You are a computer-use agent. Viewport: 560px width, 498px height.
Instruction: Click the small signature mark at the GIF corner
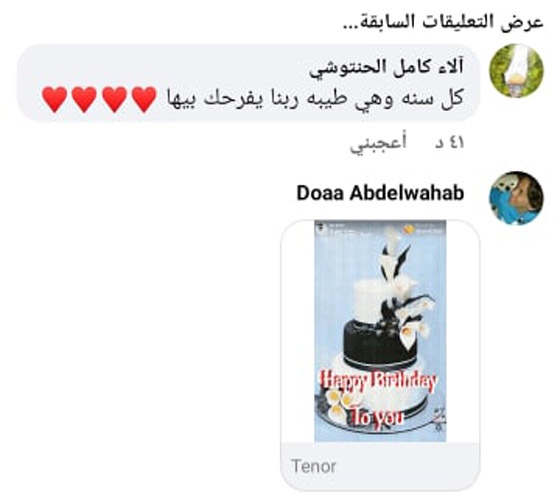tap(439, 418)
